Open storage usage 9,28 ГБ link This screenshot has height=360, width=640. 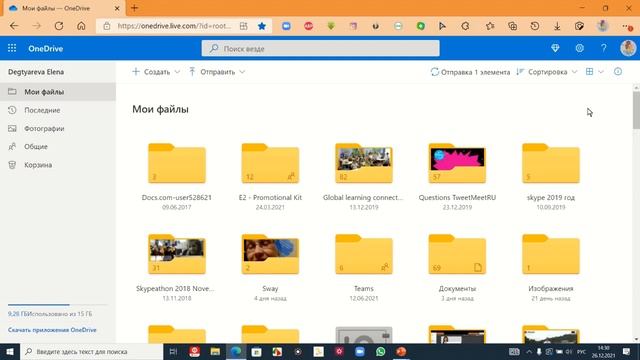click(x=50, y=314)
